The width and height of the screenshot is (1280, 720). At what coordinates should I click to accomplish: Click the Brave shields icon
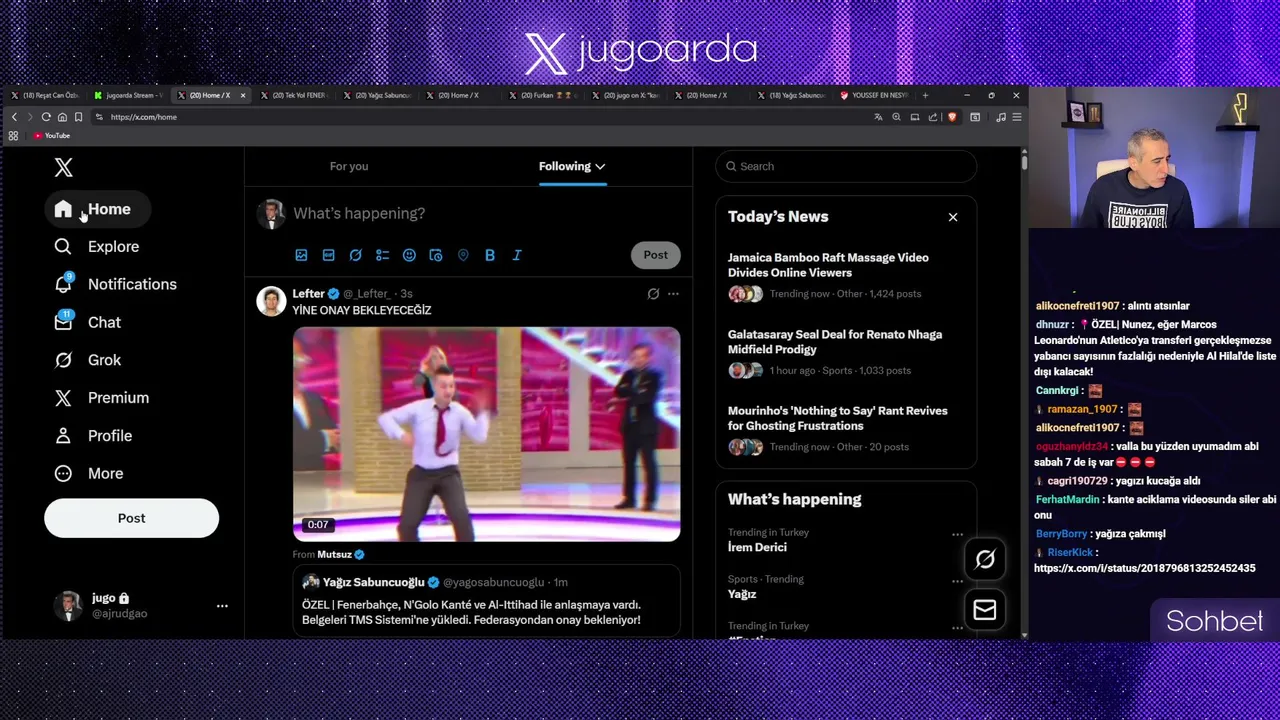951,117
